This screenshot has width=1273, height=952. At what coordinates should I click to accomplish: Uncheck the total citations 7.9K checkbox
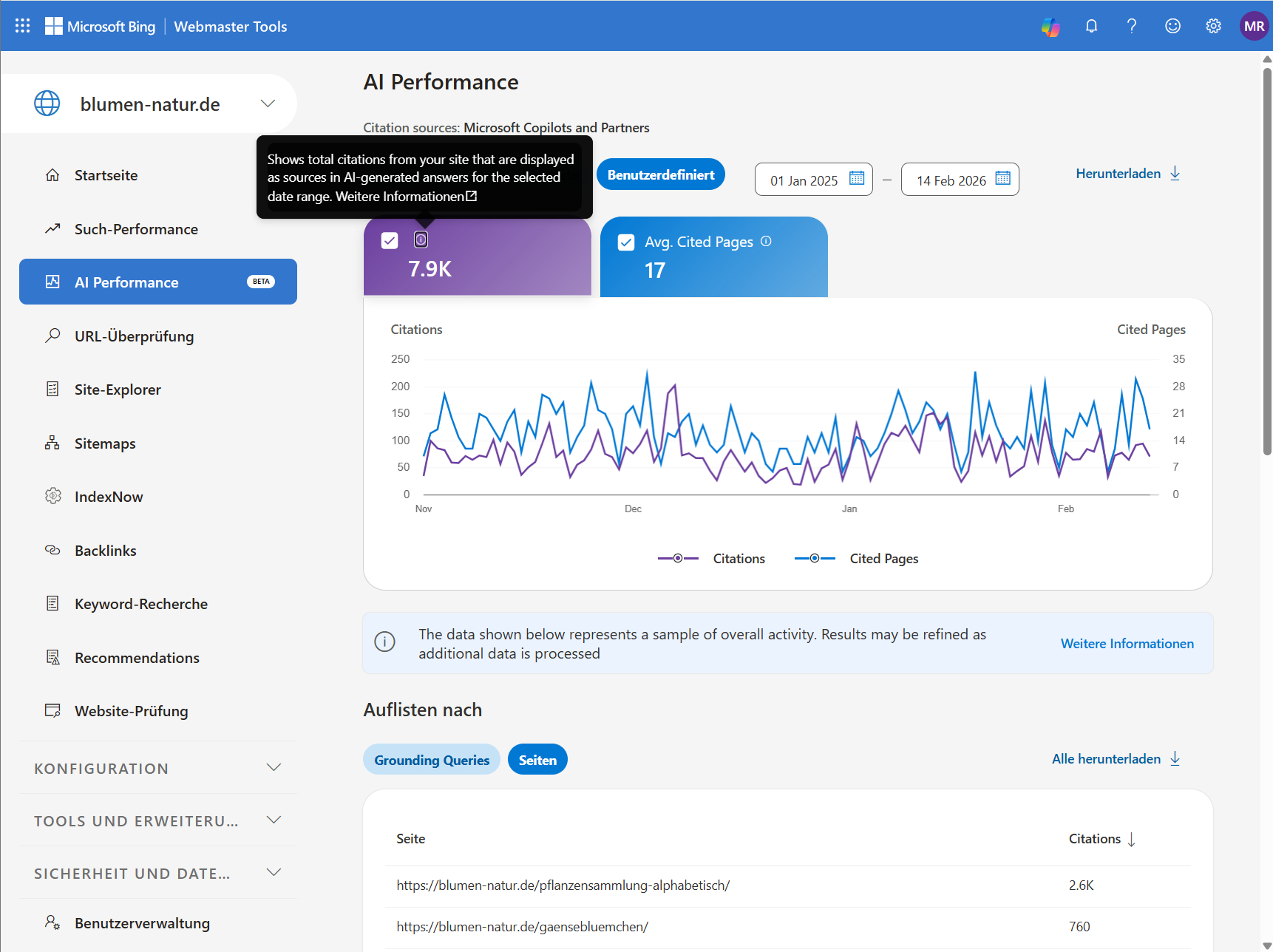(x=390, y=240)
